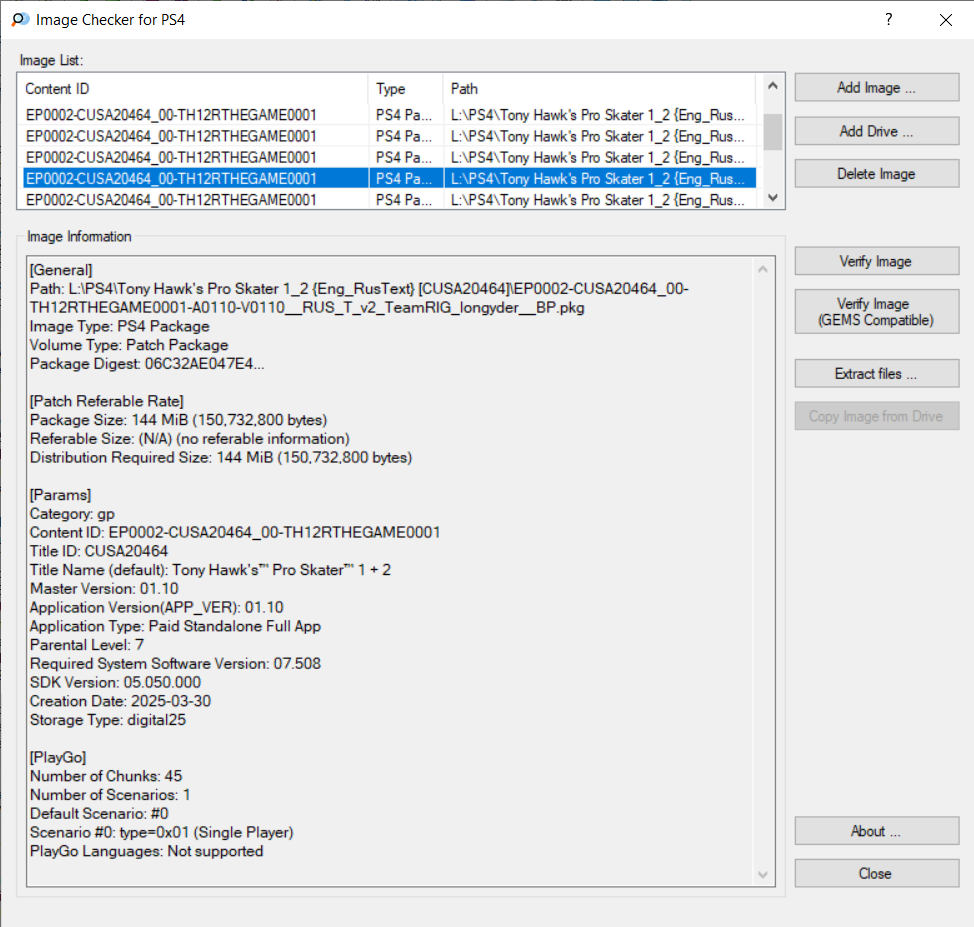The image size is (974, 927).
Task: Click the Required System Software Version line
Action: click(175, 664)
